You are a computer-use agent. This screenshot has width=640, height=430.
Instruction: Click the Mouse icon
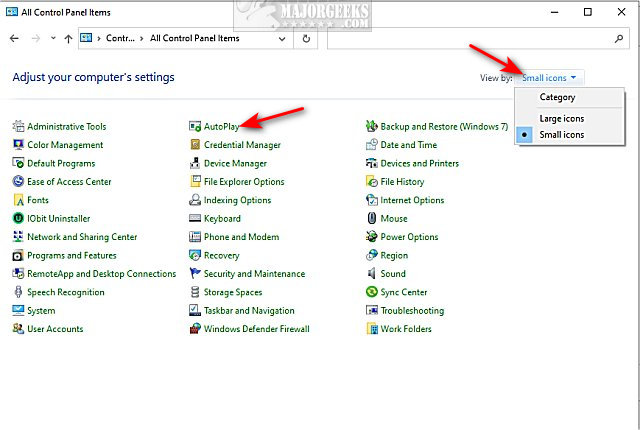pyautogui.click(x=372, y=218)
